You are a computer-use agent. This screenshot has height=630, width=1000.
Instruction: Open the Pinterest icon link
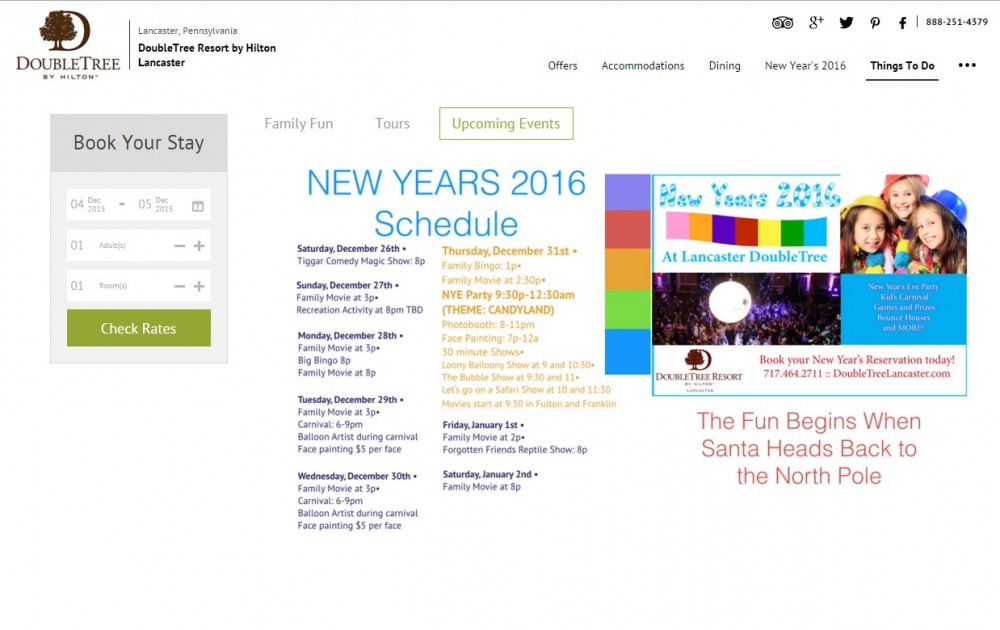pos(875,23)
